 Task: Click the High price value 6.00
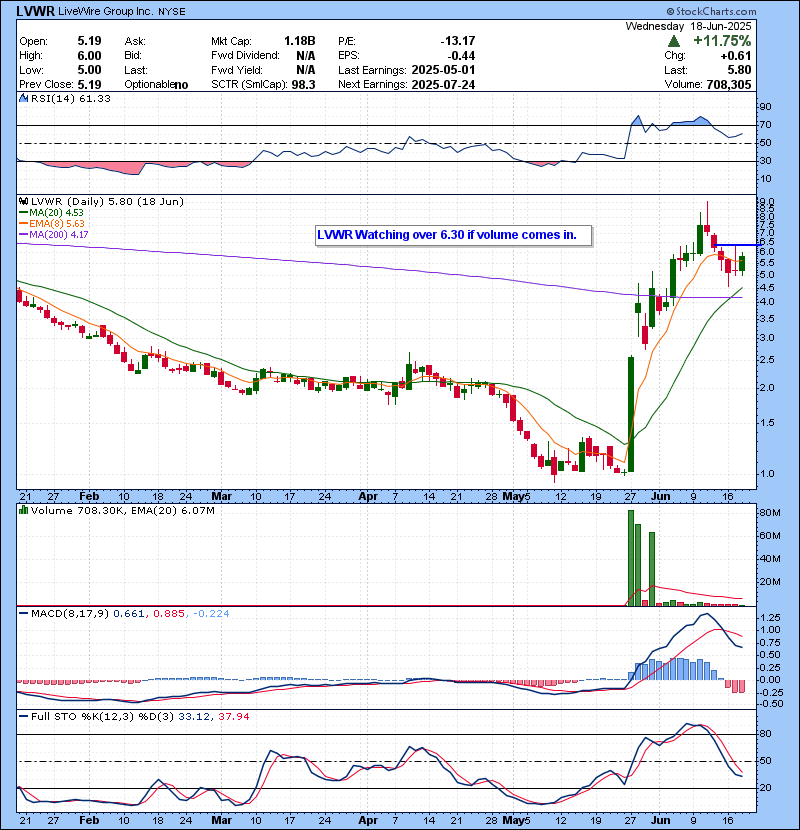[89, 56]
